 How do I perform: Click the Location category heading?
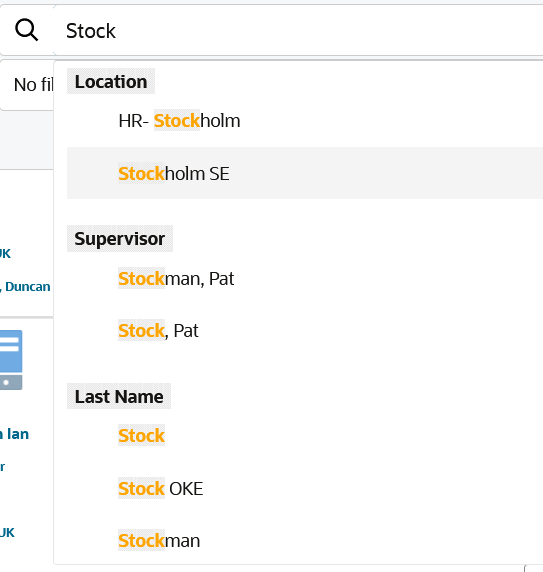tap(111, 81)
